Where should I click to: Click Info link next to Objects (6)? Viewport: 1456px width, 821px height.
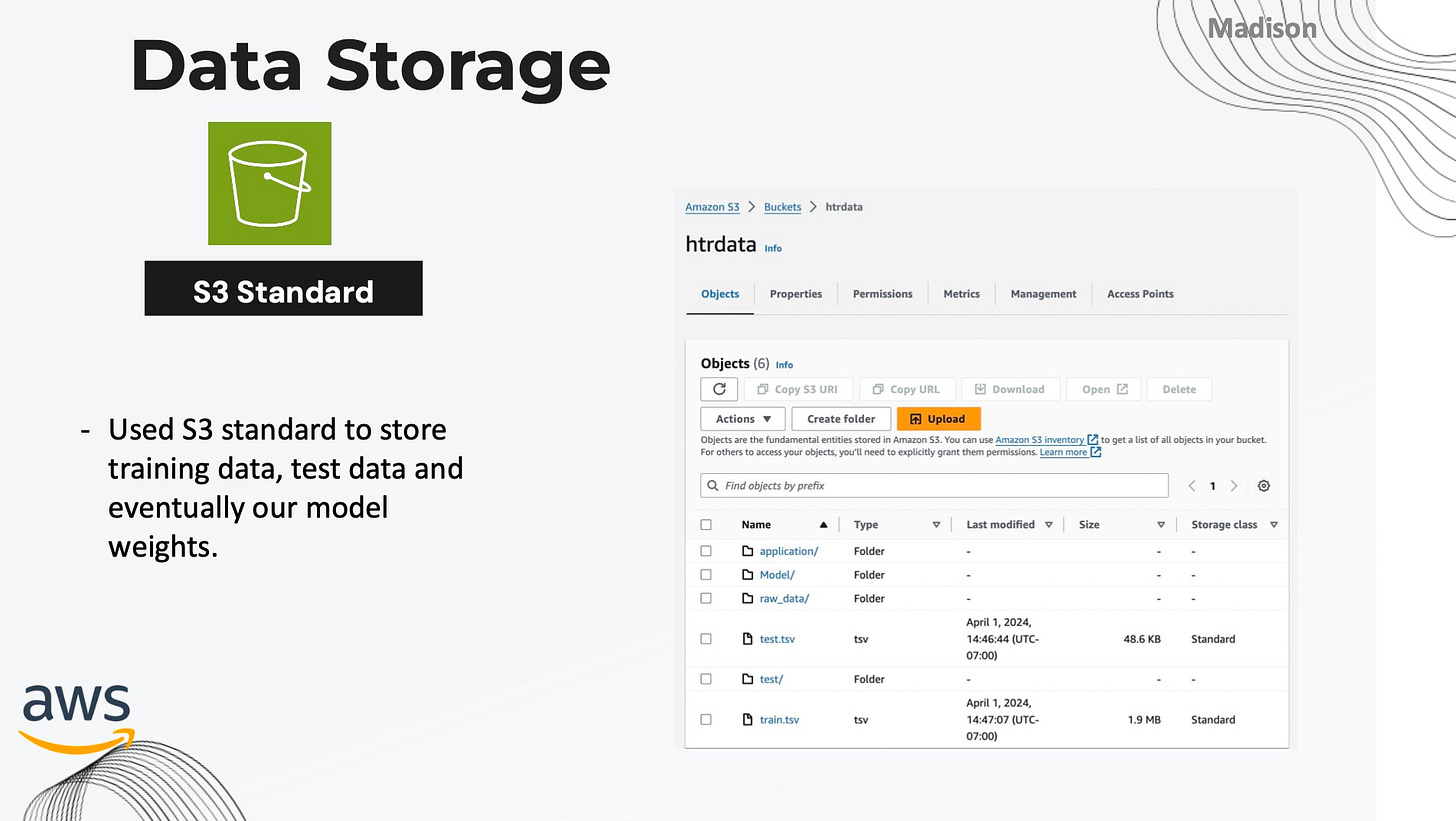784,365
